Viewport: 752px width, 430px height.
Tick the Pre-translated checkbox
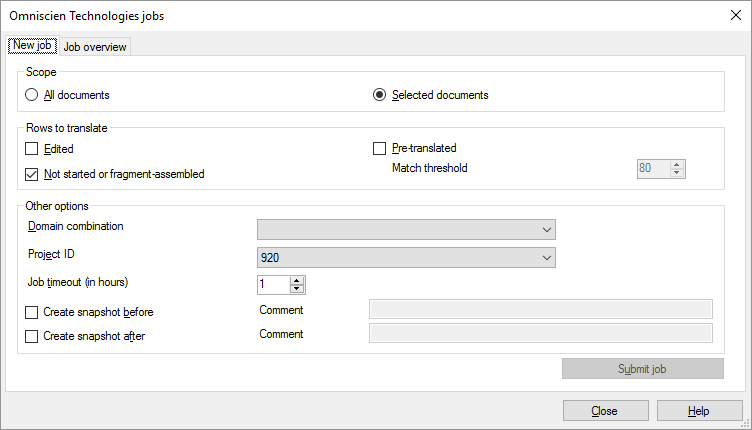[x=379, y=149]
